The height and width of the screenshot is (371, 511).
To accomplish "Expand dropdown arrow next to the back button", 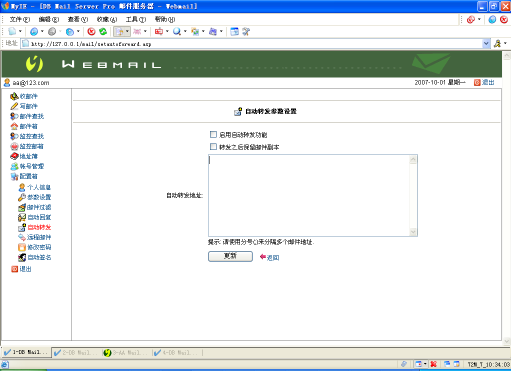I will [x=42, y=32].
